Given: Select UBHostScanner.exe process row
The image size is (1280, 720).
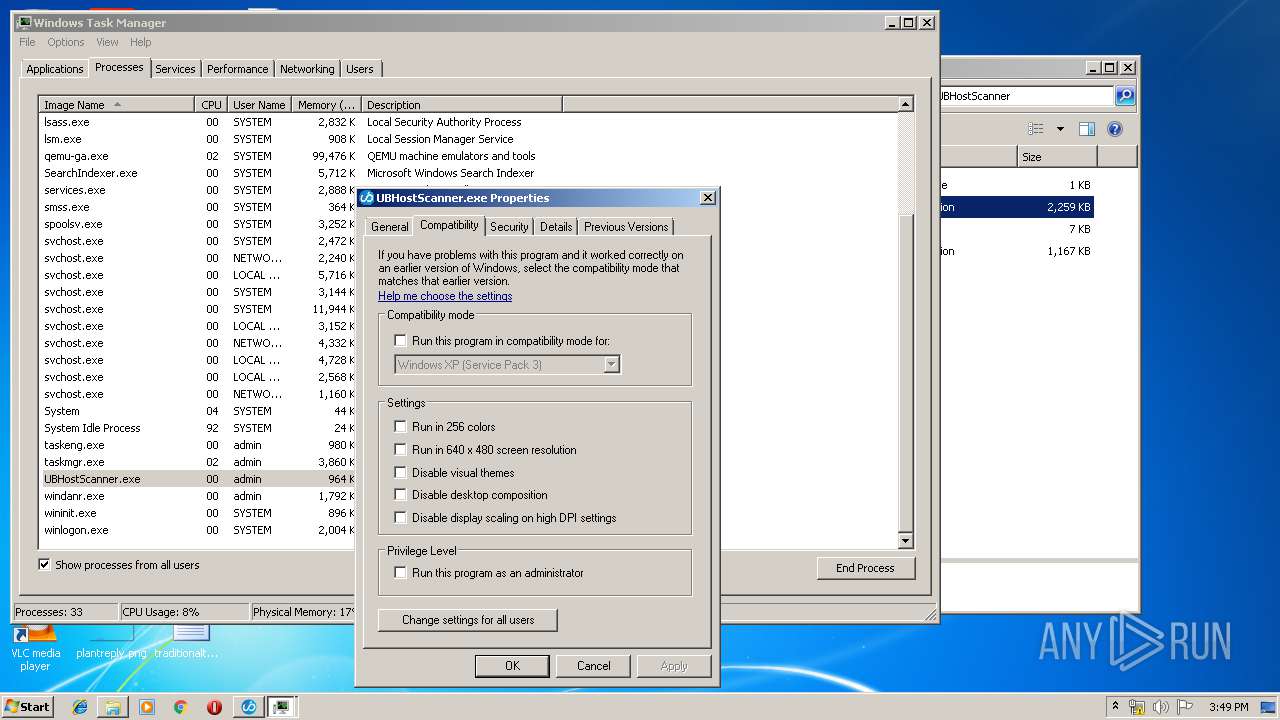Looking at the screenshot, I should pos(198,479).
